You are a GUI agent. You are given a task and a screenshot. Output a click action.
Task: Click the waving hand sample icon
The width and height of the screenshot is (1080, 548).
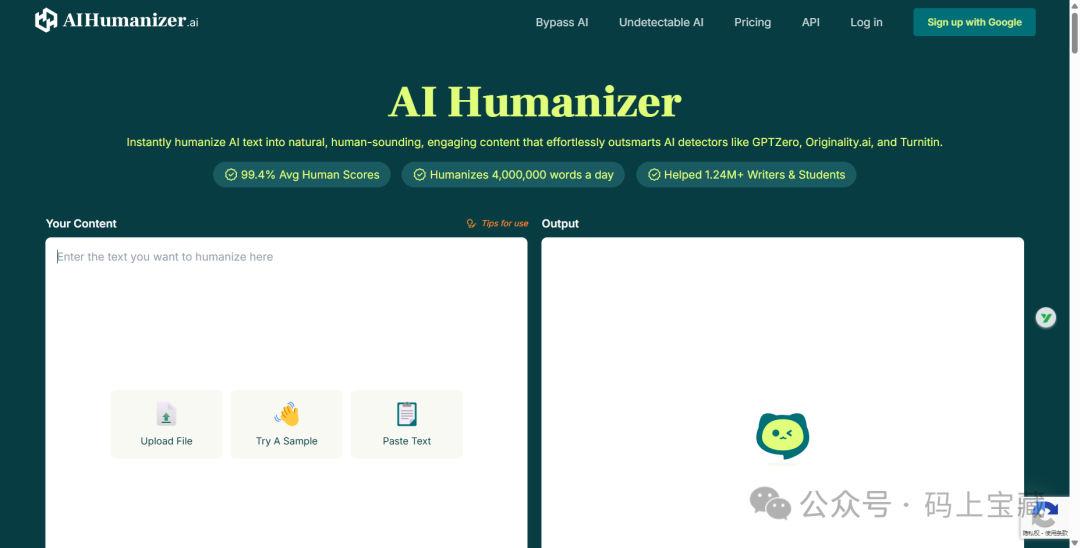(287, 414)
